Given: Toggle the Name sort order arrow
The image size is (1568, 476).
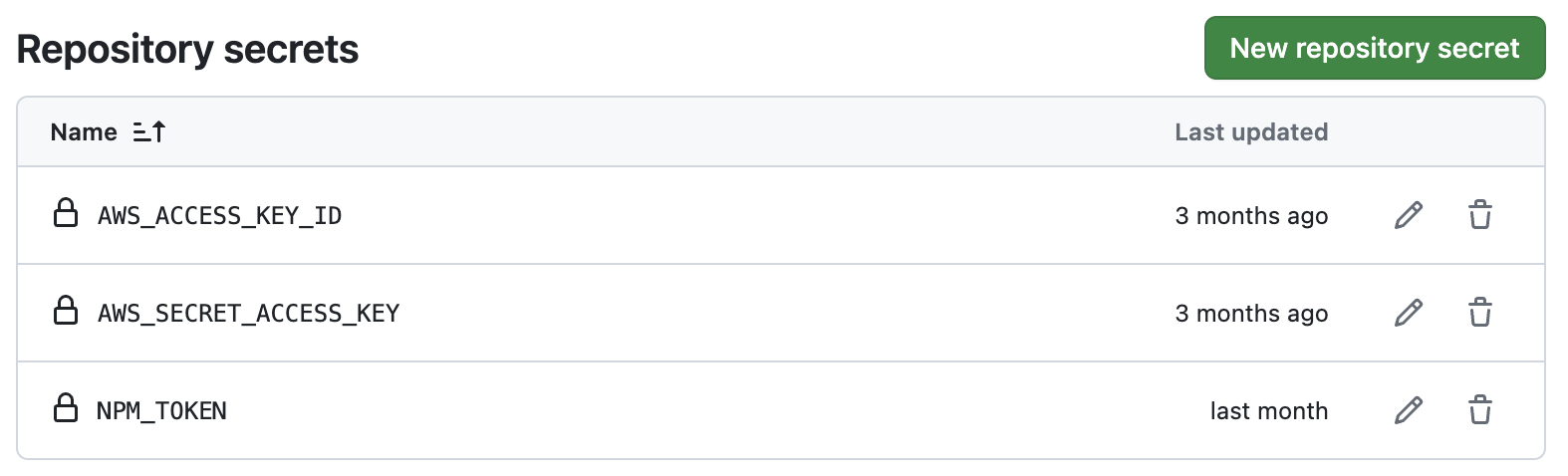Looking at the screenshot, I should (x=149, y=131).
